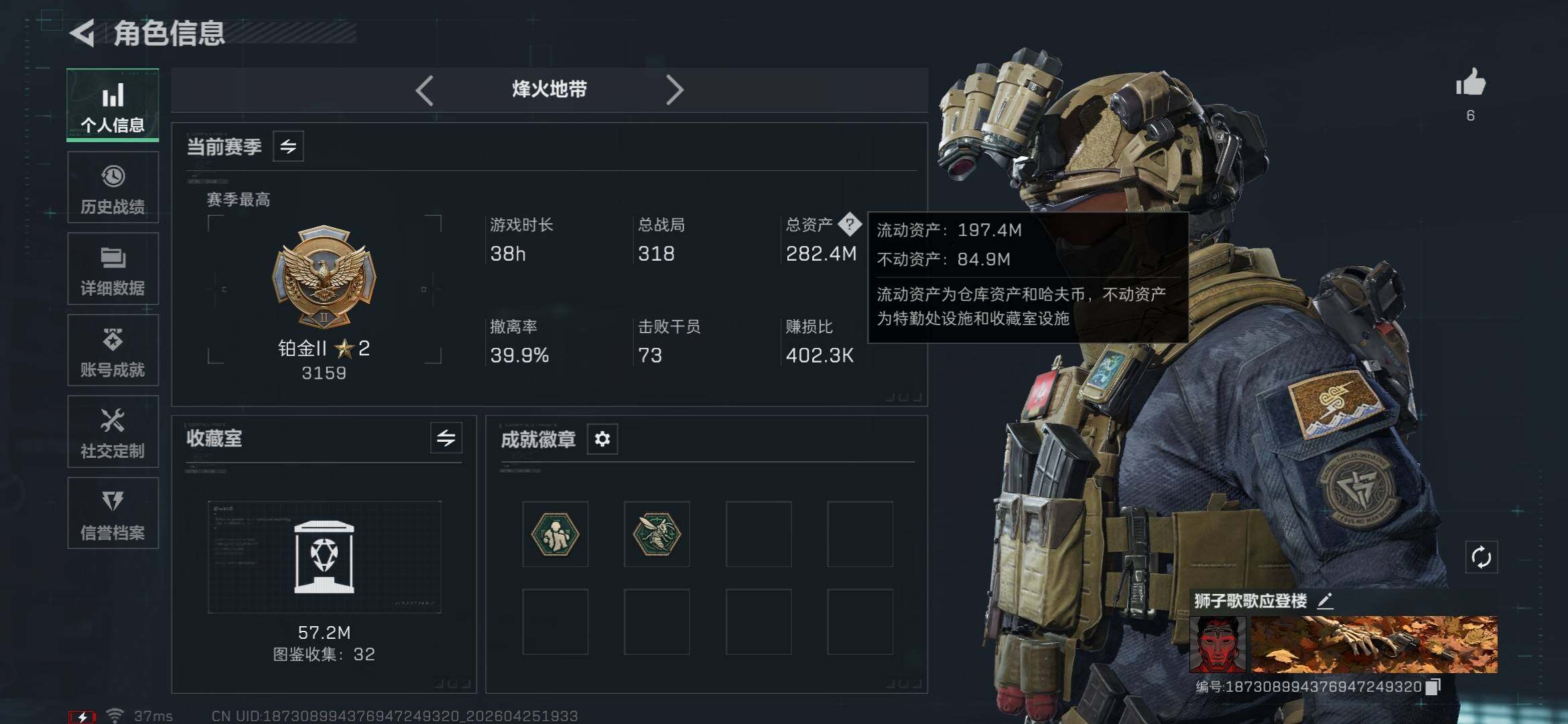Image resolution: width=1568 pixels, height=724 pixels.
Task: Open the 信誉档案 sidebar icon
Action: click(113, 501)
